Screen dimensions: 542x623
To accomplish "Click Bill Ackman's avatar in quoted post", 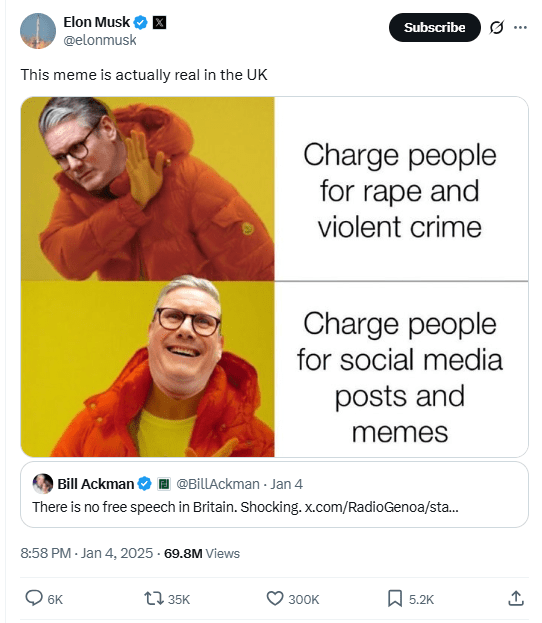I will pyautogui.click(x=43, y=484).
